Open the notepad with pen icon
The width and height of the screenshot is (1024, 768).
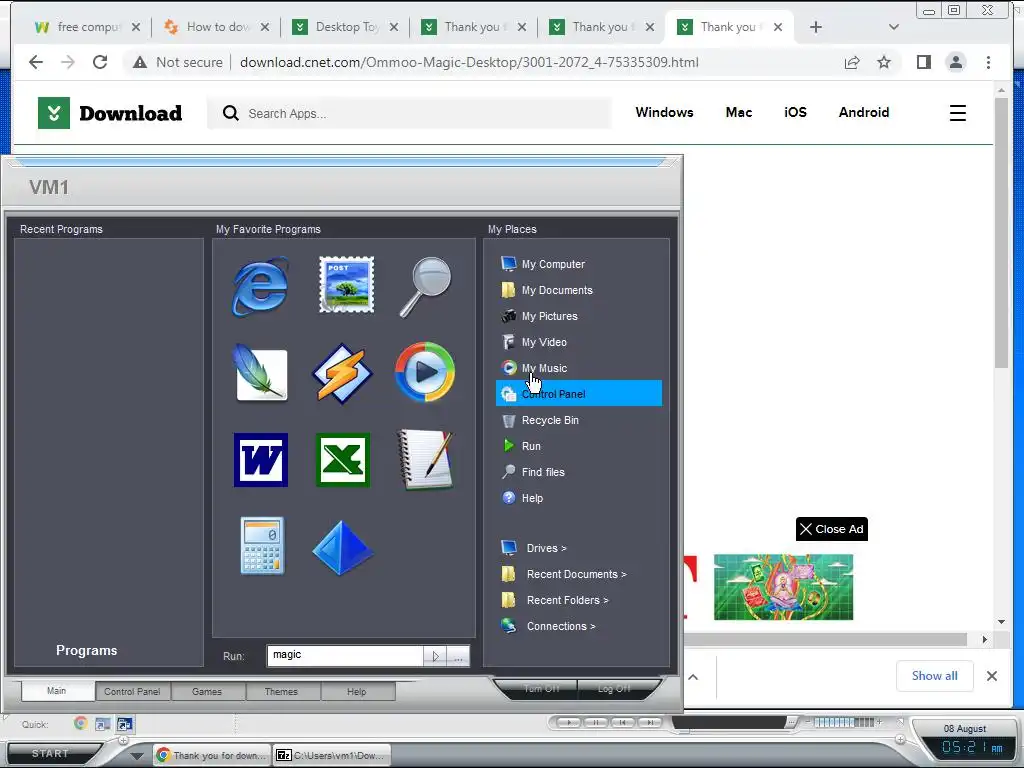(425, 460)
